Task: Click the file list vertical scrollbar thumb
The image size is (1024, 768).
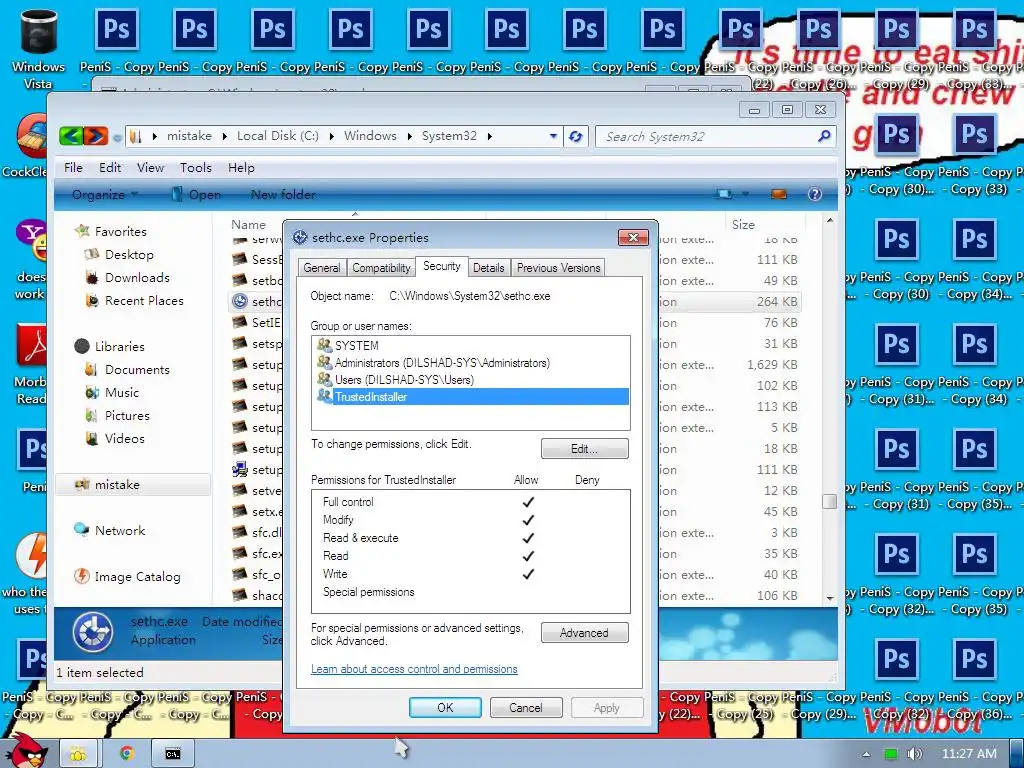Action: (x=829, y=502)
